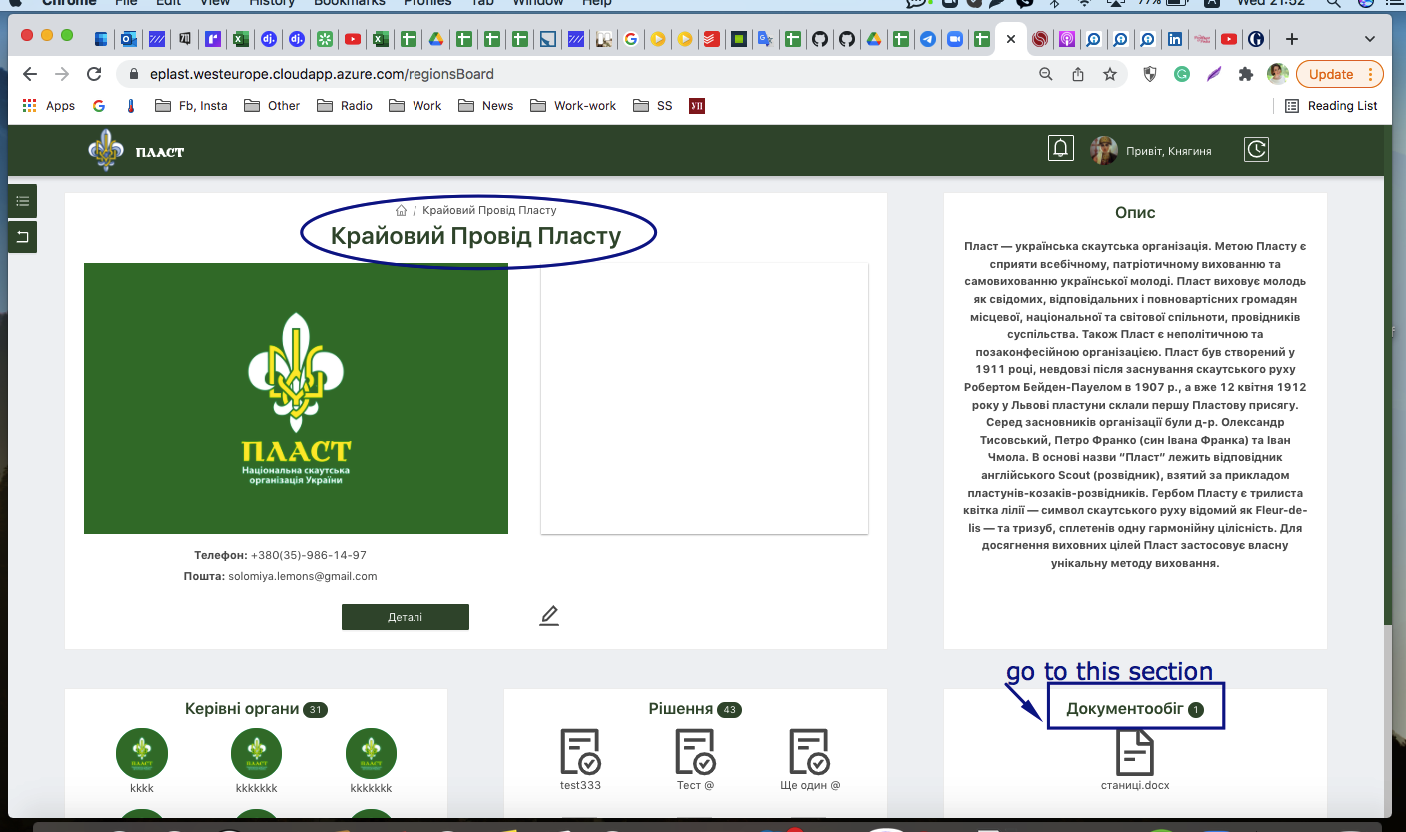The width and height of the screenshot is (1406, 832).
Task: Click the thermometer bookmark icon
Action: 131,106
